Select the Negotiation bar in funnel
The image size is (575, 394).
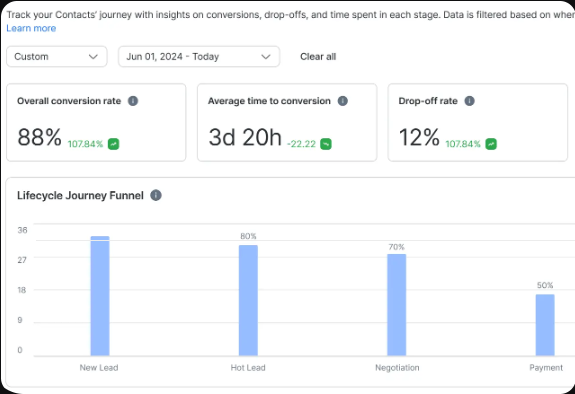coord(396,304)
